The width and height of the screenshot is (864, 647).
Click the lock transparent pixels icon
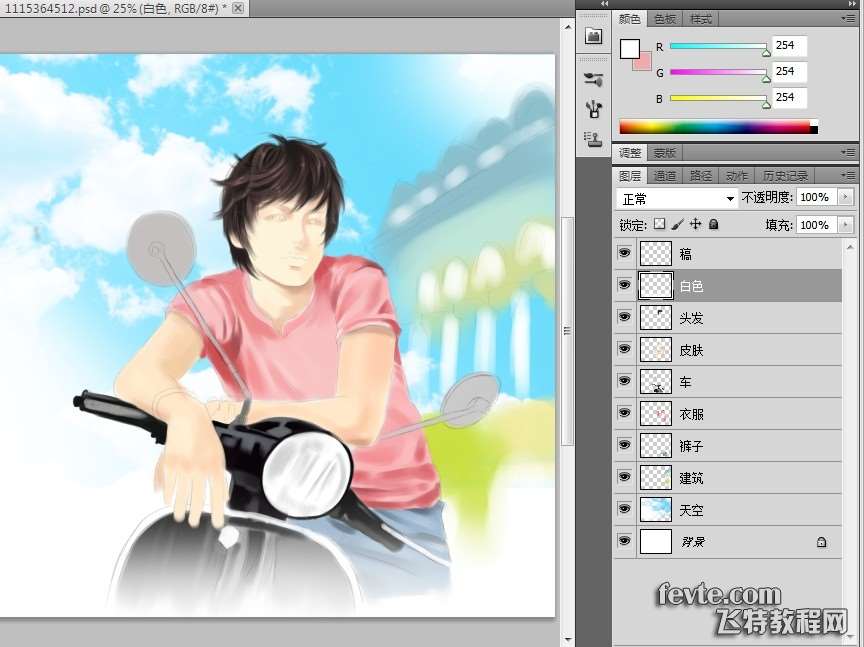659,225
